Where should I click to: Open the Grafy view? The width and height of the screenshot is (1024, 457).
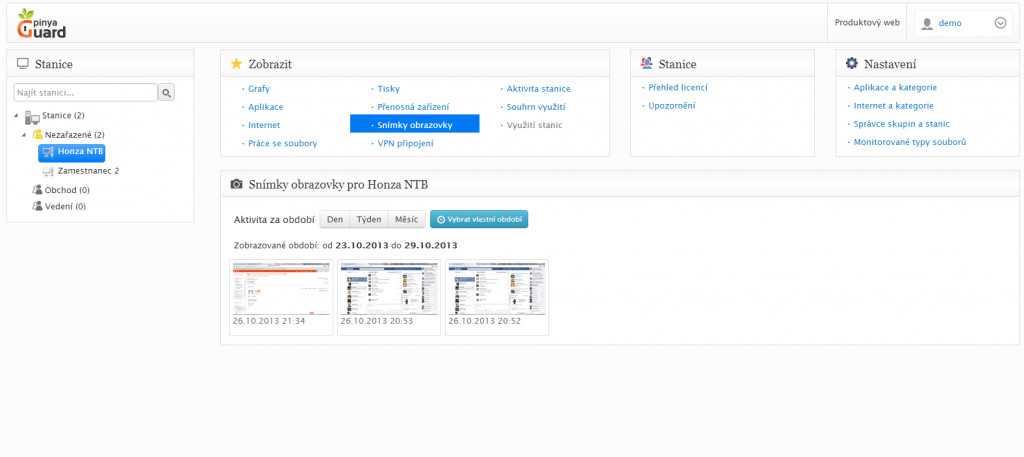pyautogui.click(x=259, y=89)
